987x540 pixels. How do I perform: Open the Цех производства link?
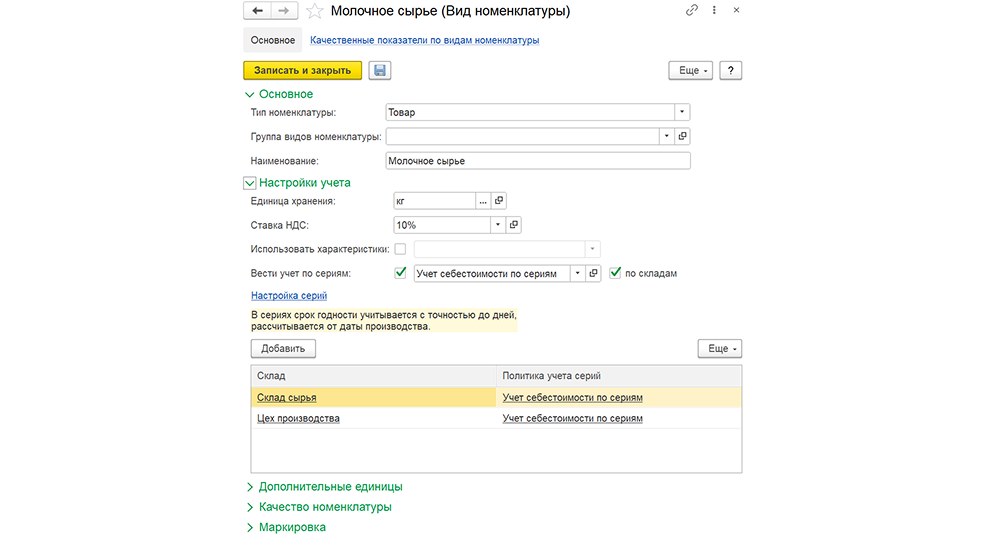[x=298, y=419]
